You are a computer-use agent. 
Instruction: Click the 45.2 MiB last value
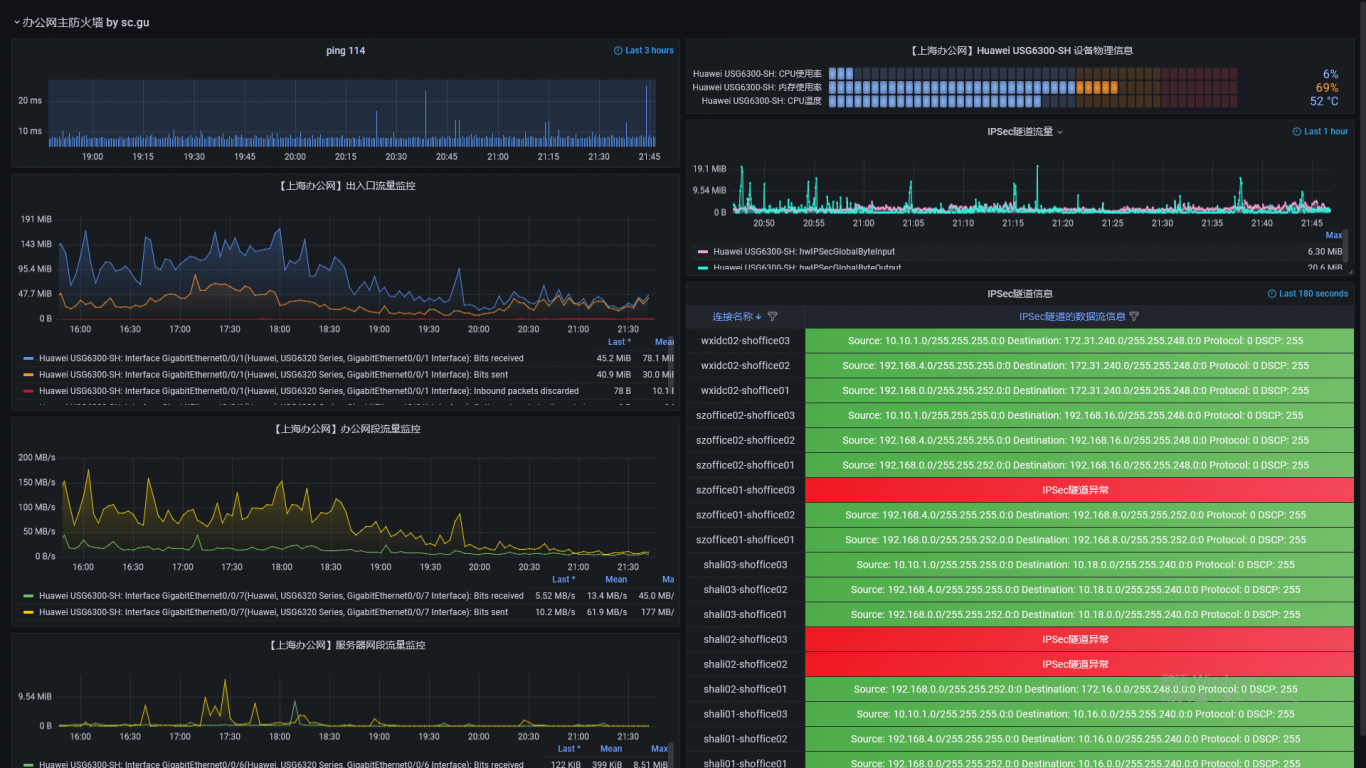pos(613,358)
